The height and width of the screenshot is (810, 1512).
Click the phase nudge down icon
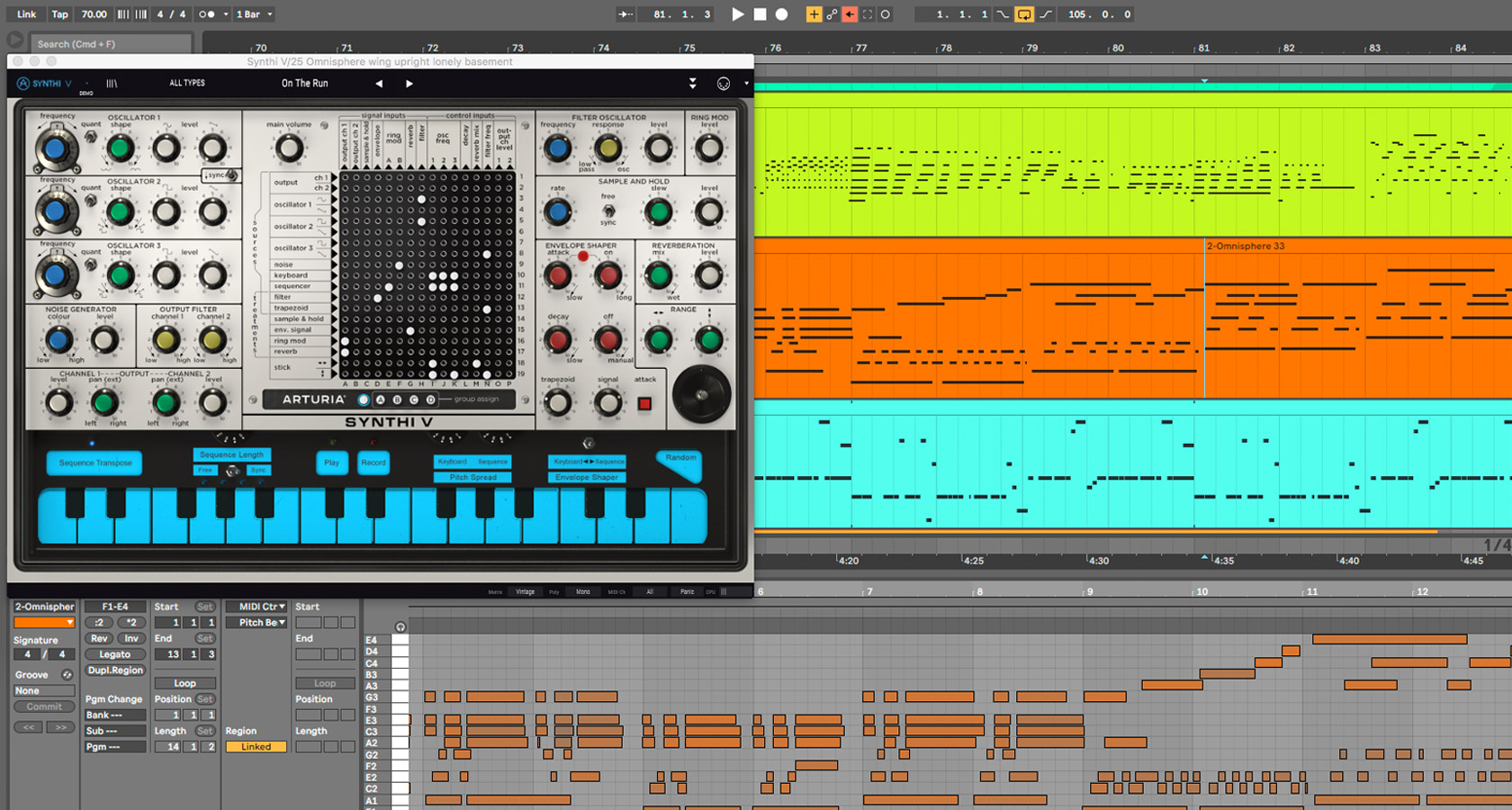pyautogui.click(x=123, y=14)
